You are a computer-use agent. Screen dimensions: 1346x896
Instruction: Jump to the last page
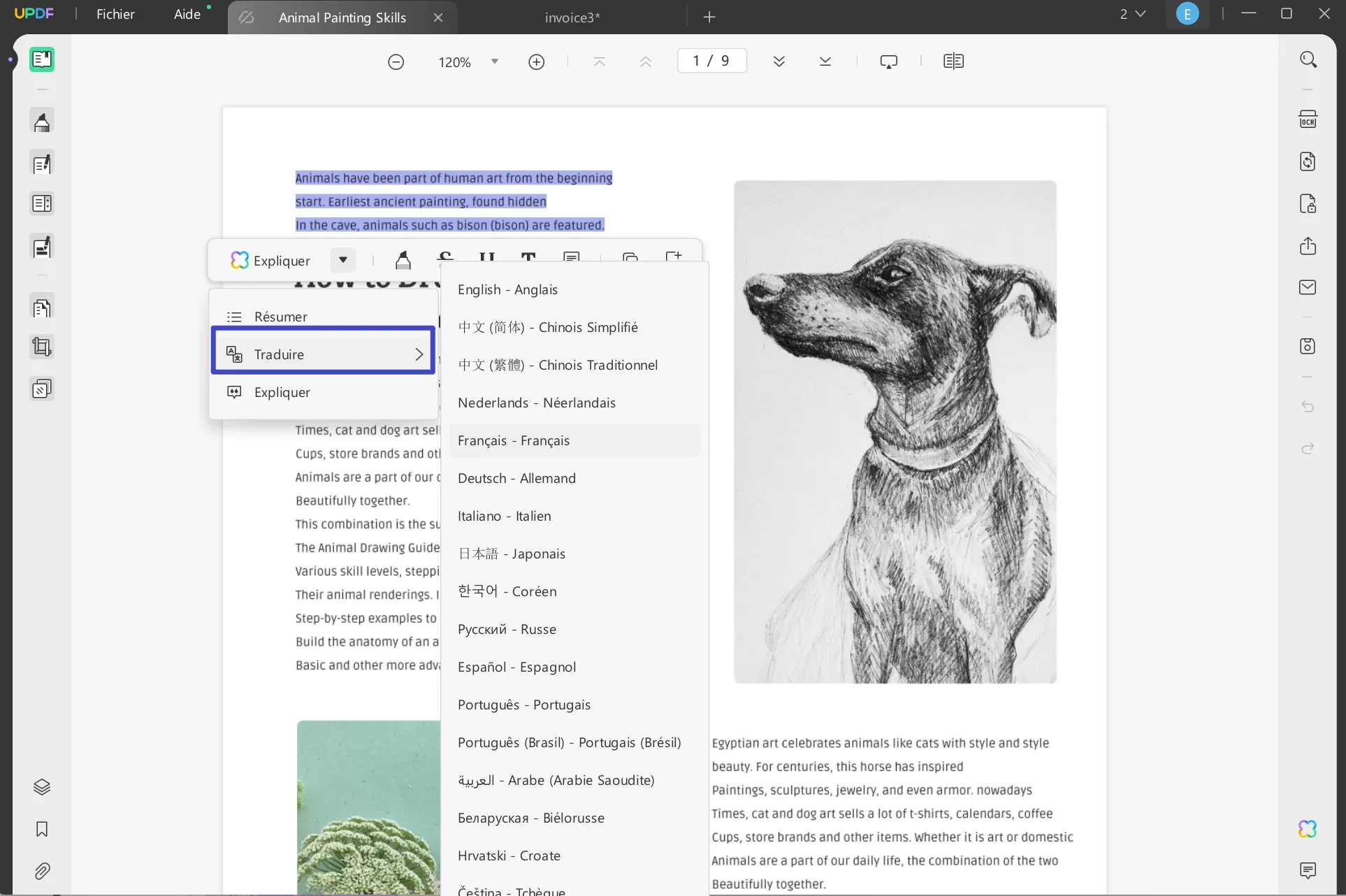[825, 62]
